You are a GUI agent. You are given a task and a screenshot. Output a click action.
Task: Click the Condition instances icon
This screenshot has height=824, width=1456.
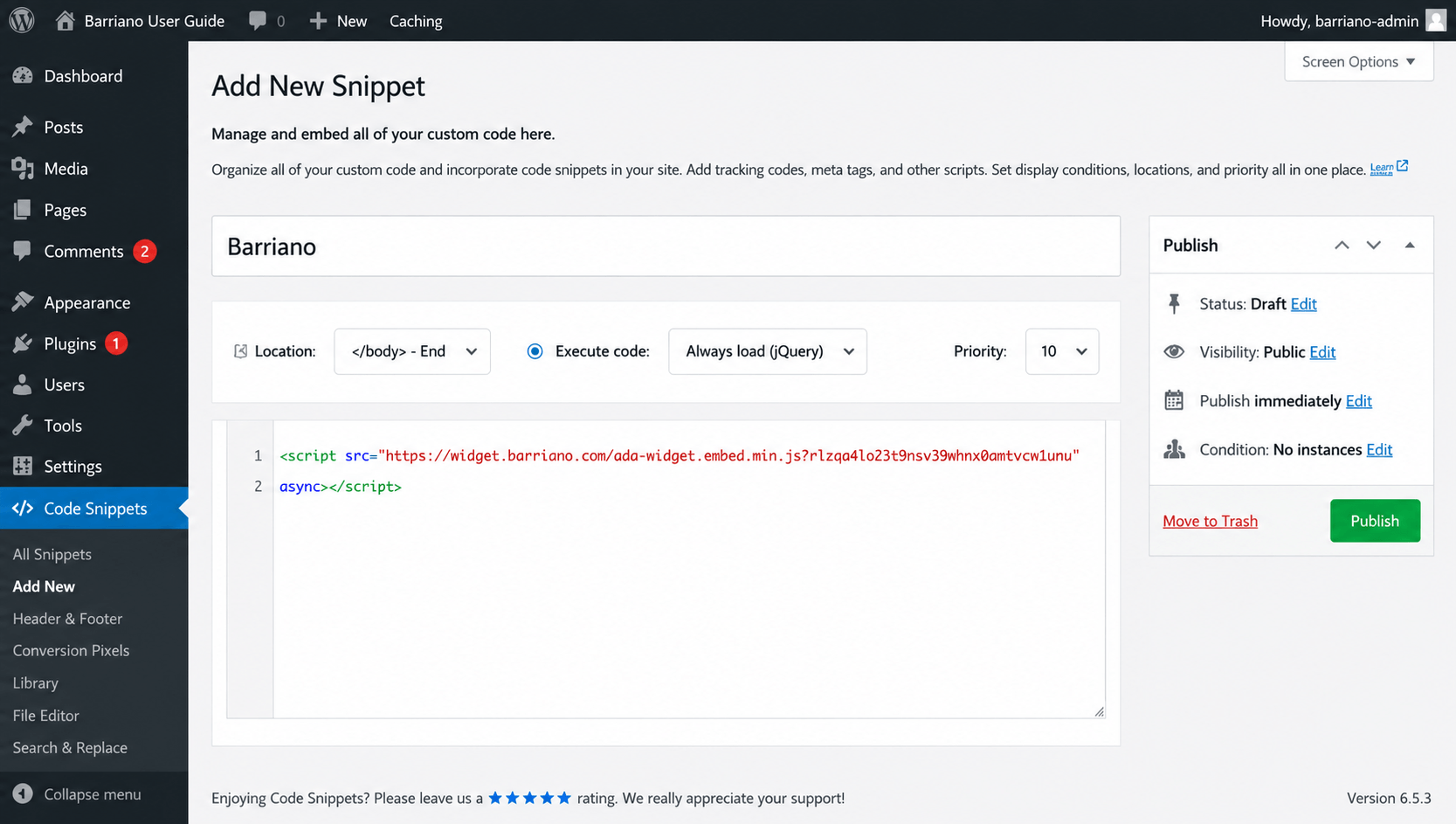coord(1174,449)
